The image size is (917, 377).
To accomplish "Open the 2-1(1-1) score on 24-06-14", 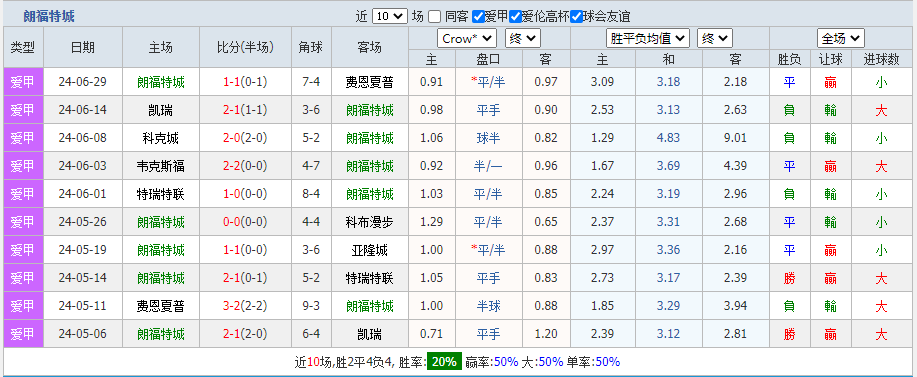I will click(x=245, y=110).
